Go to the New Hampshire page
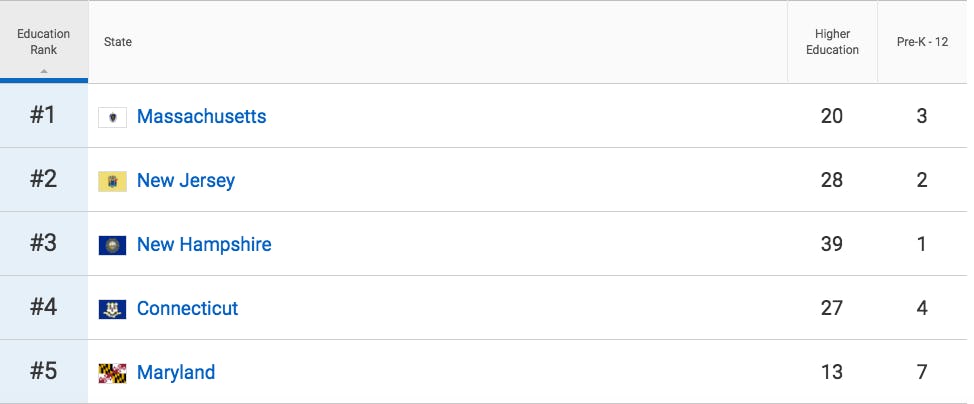The height and width of the screenshot is (404, 974). pos(204,245)
